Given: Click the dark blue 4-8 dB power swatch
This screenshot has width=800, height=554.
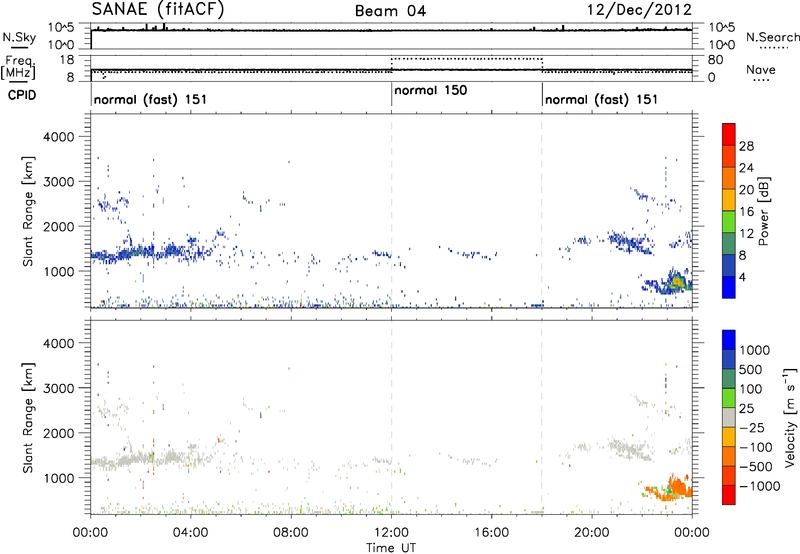Looking at the screenshot, I should tap(729, 265).
